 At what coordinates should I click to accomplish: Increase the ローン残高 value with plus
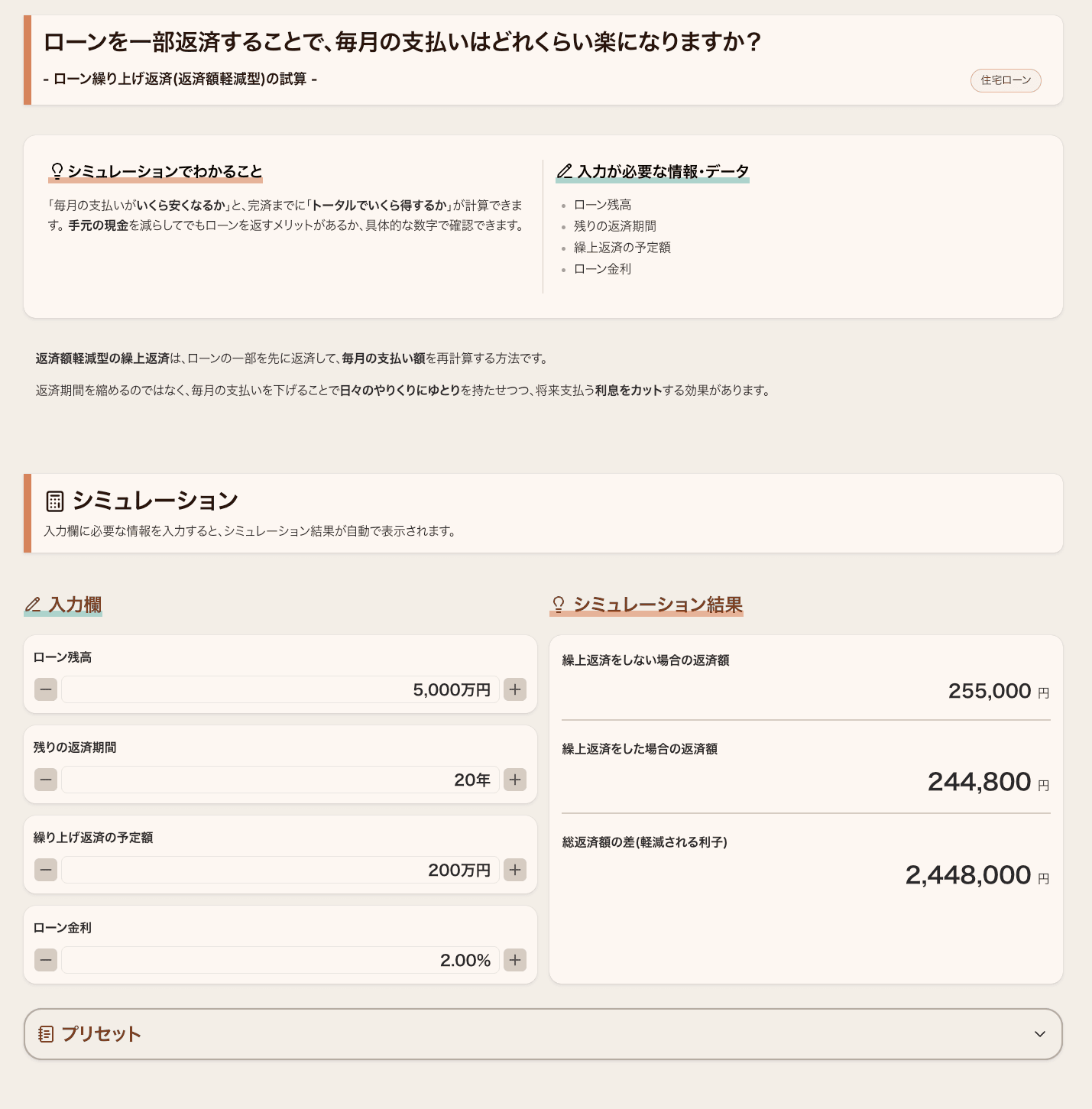coord(515,689)
